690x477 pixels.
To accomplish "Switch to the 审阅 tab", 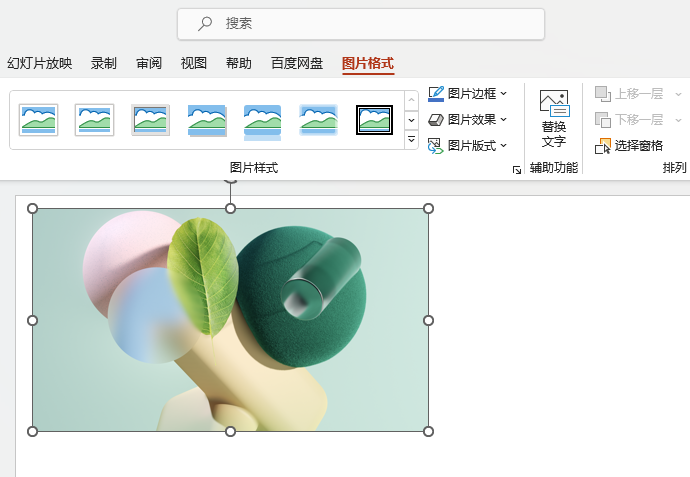I will click(149, 63).
